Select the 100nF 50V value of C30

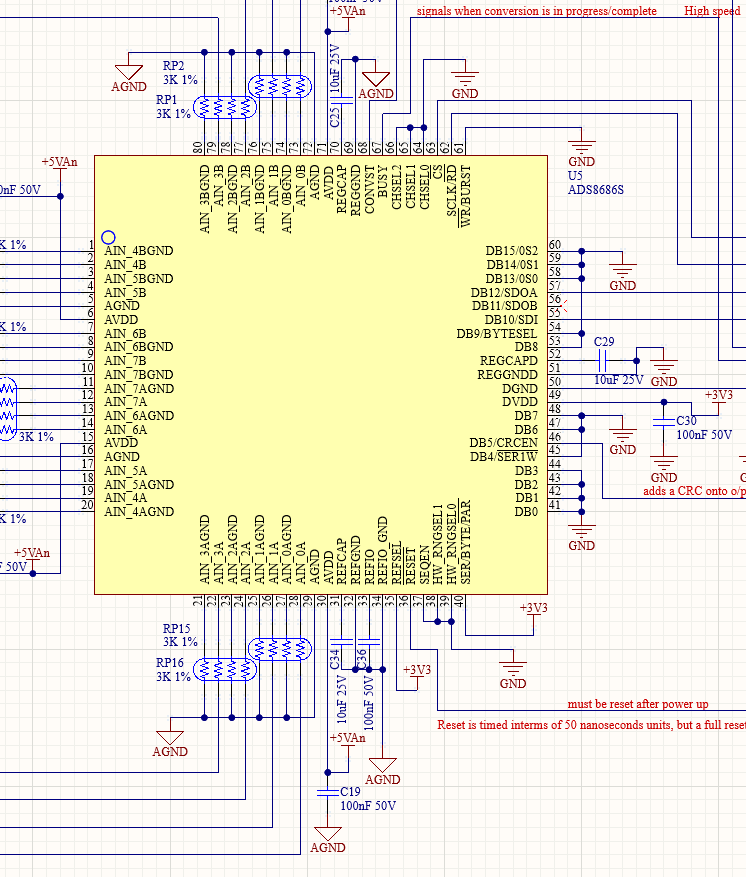pyautogui.click(x=704, y=435)
